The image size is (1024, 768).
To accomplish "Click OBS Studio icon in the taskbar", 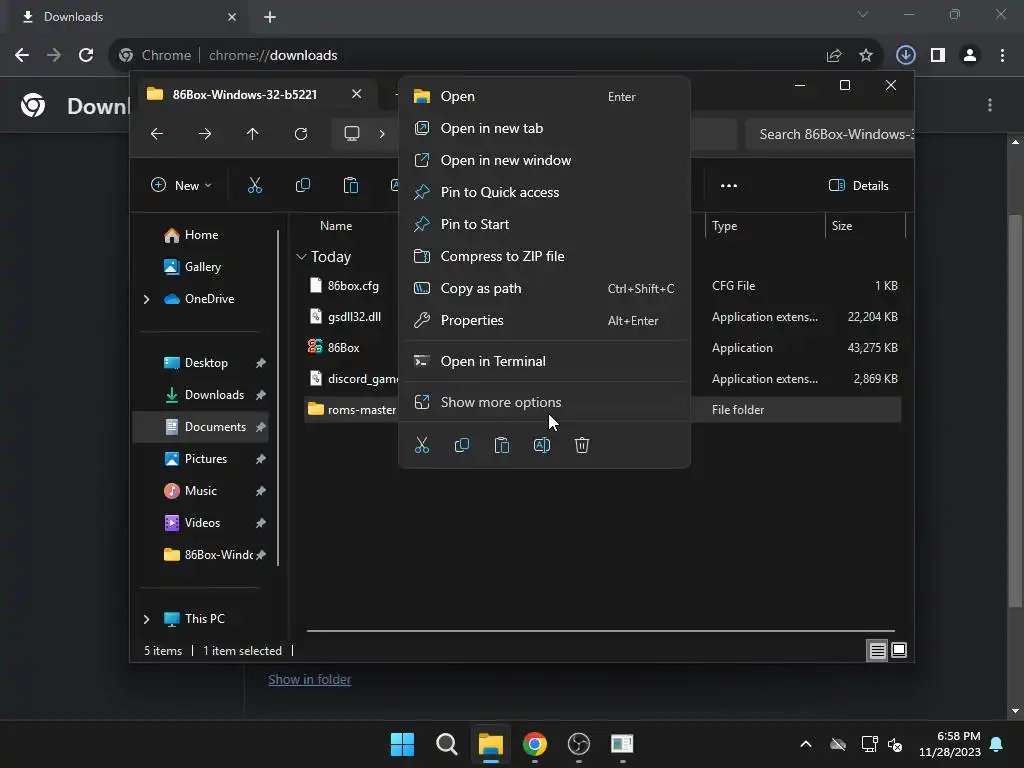I will pos(579,744).
